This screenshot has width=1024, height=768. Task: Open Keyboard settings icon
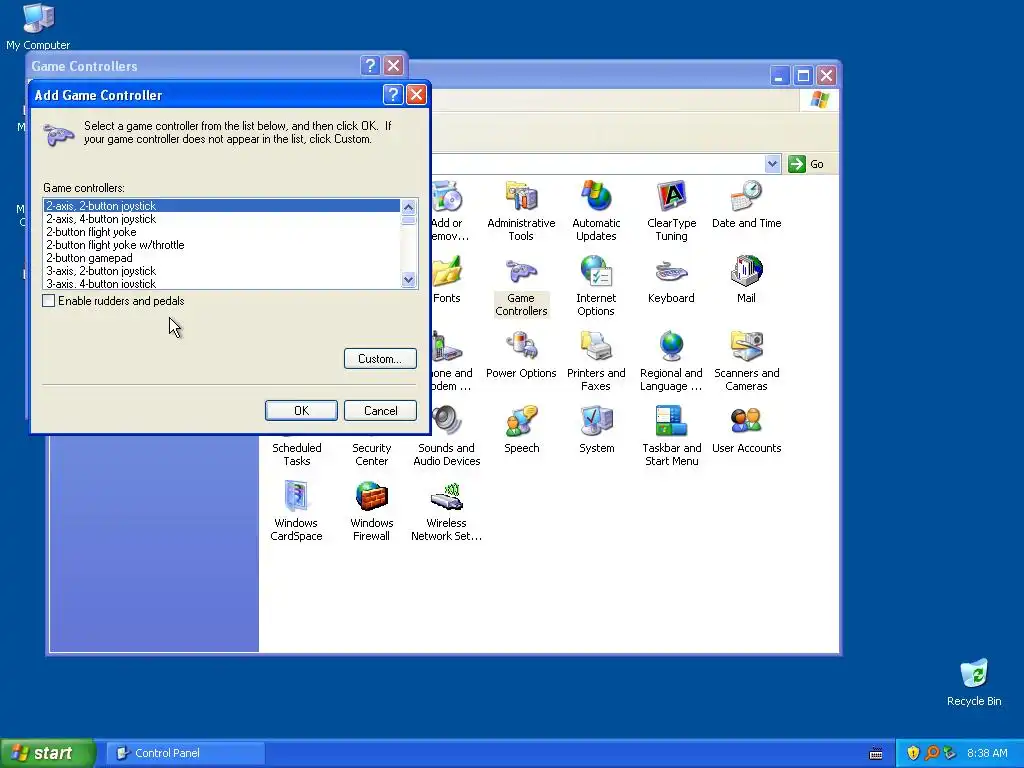click(x=671, y=280)
